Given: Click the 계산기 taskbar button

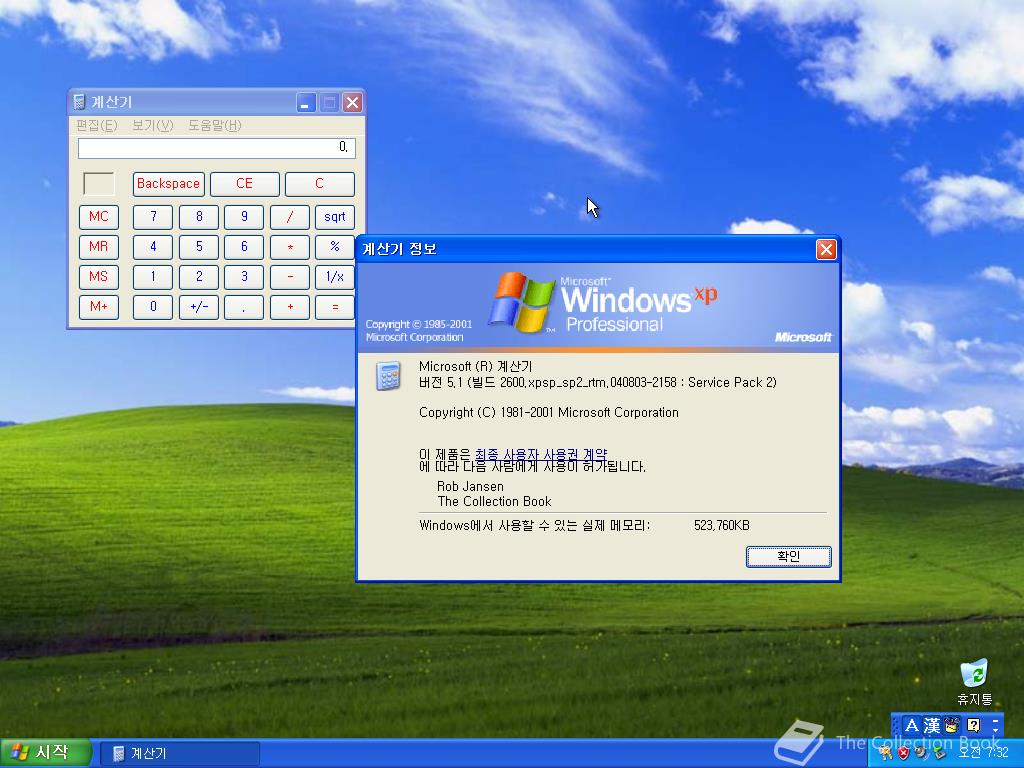Looking at the screenshot, I should (x=180, y=754).
